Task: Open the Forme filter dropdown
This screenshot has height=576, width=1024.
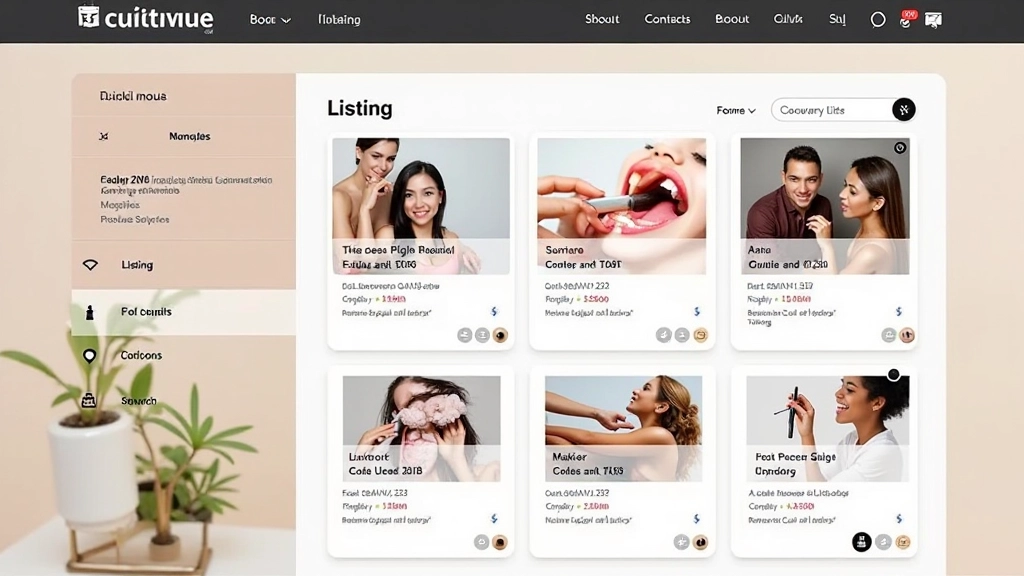Action: [736, 110]
